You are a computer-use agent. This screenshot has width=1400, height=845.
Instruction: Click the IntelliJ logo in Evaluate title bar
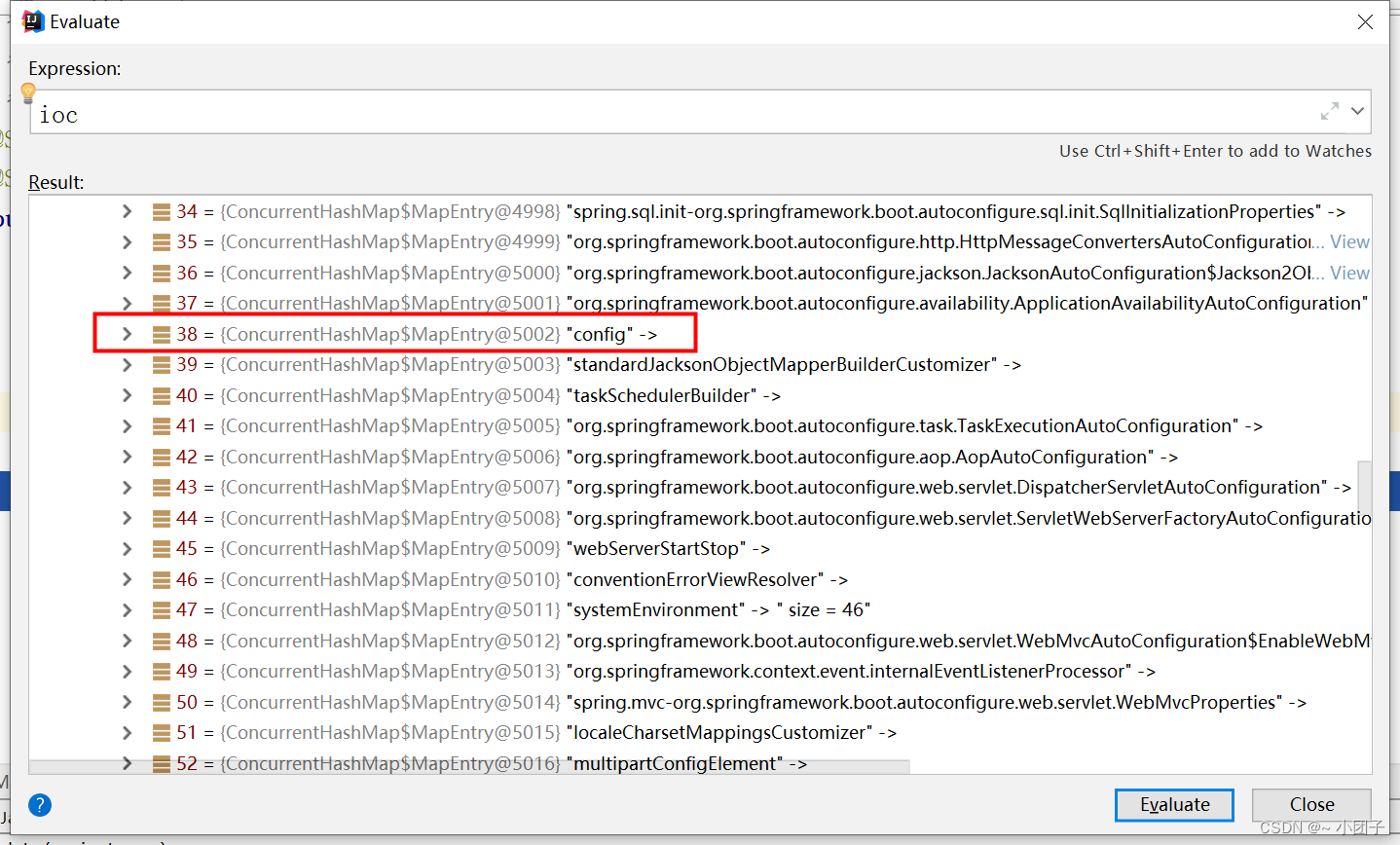click(33, 21)
